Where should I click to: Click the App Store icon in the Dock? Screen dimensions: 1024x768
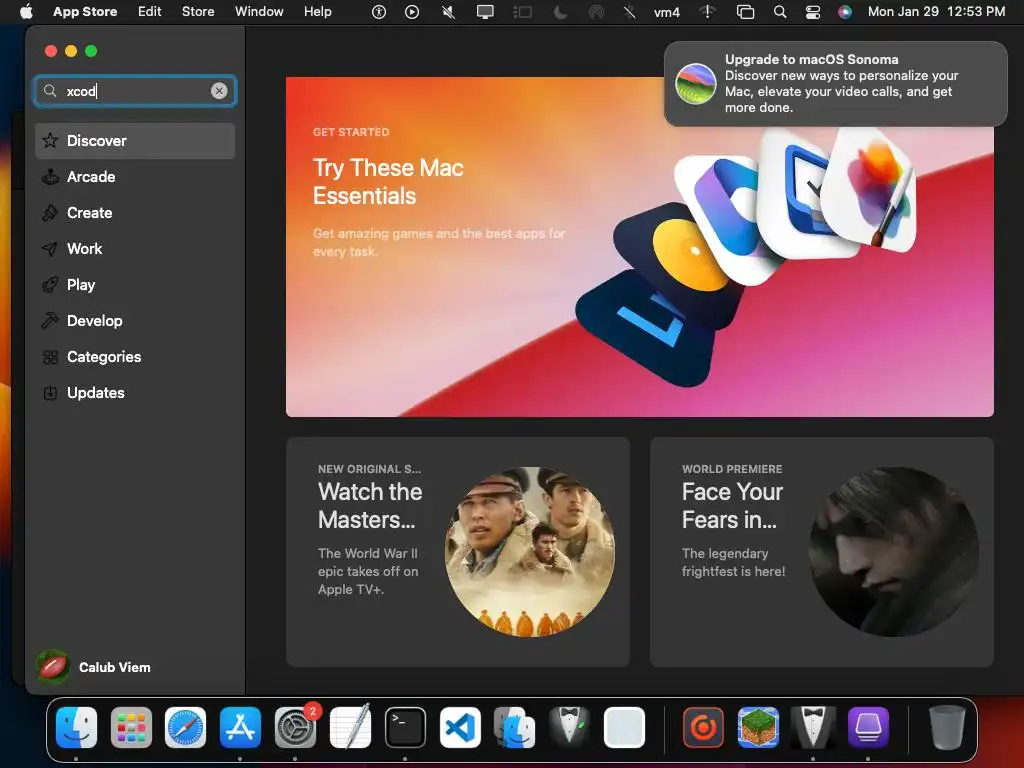click(x=240, y=728)
